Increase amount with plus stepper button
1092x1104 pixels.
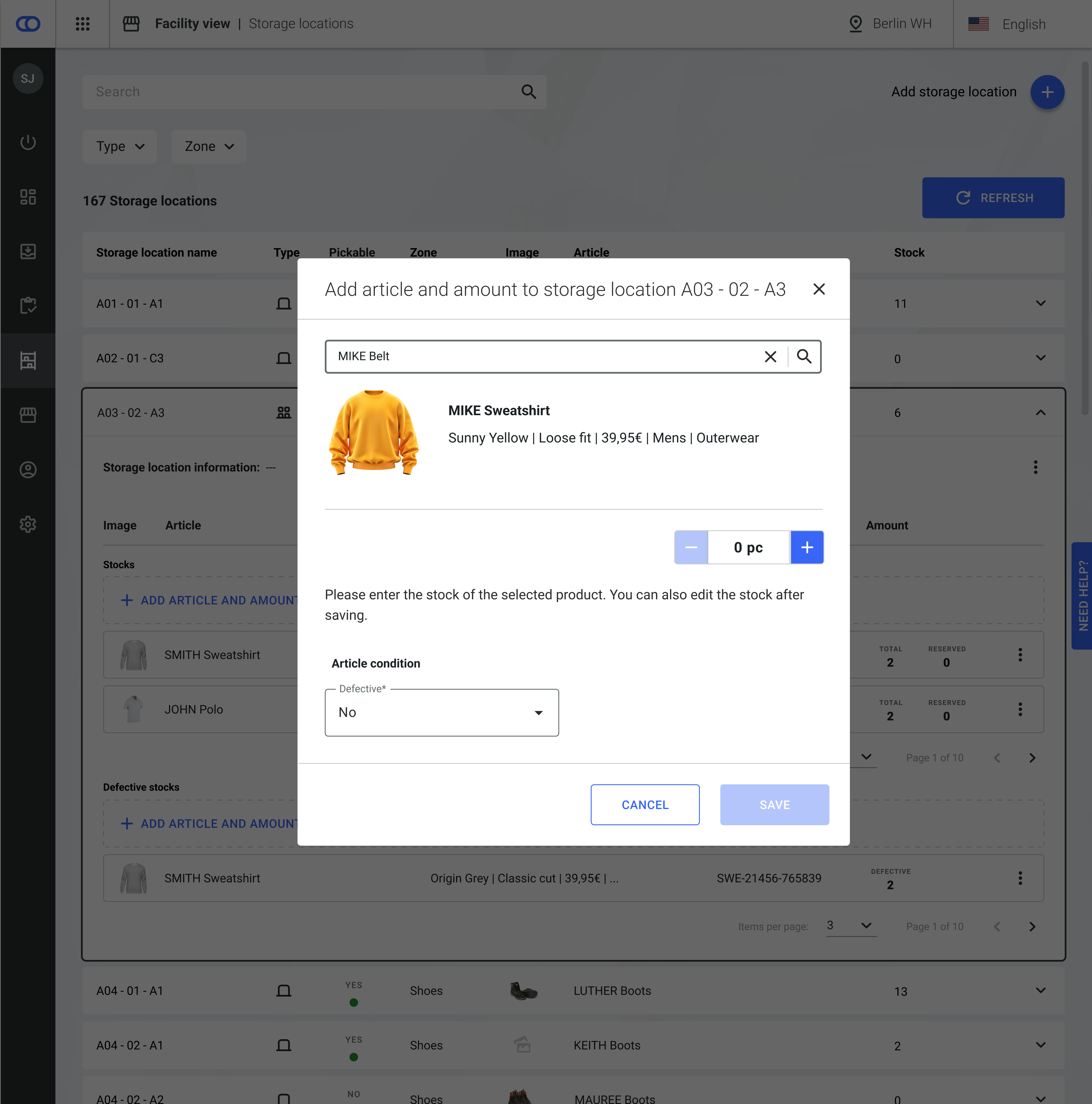pos(807,547)
